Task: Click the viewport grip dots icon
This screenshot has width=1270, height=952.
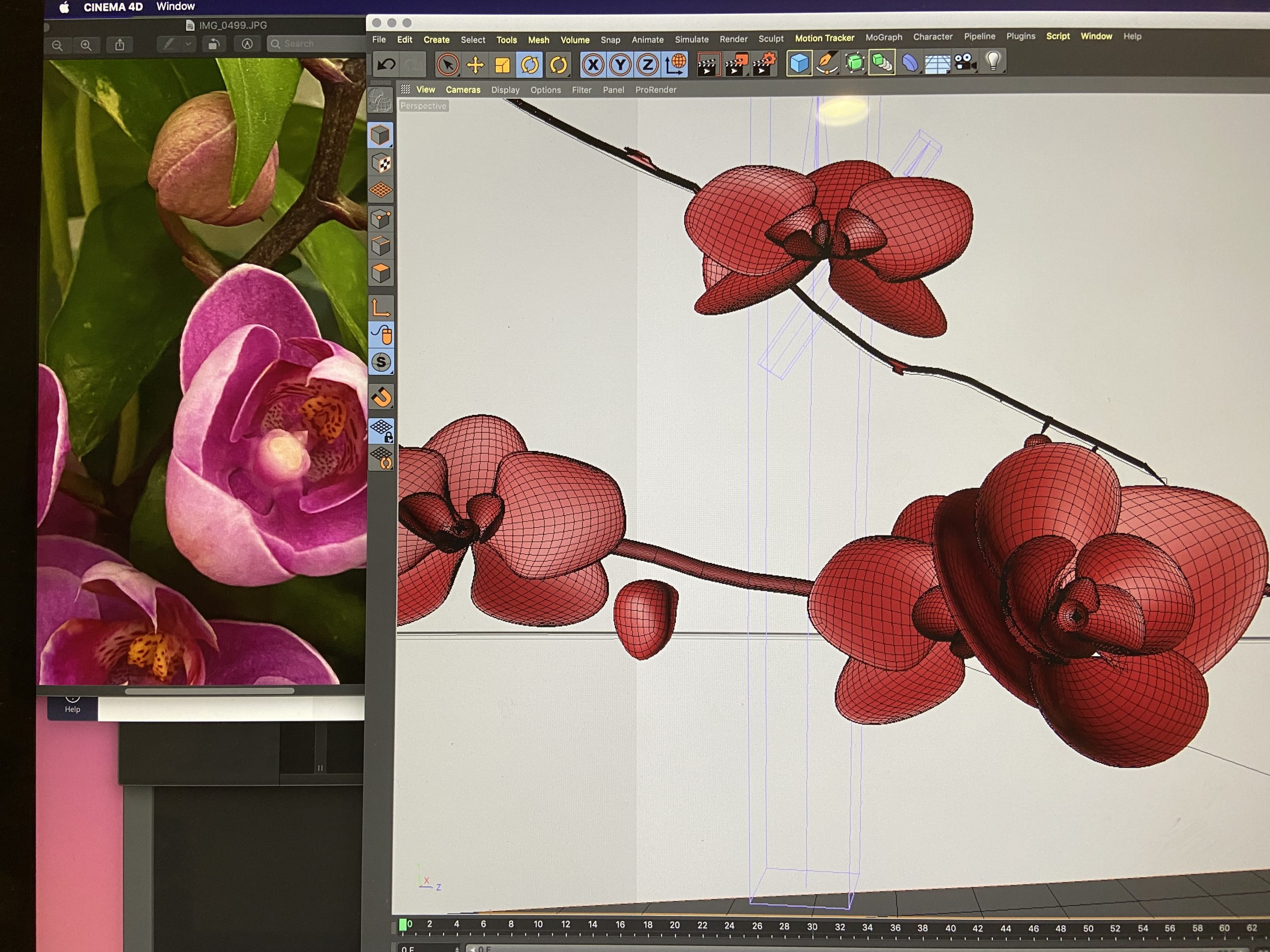Action: (405, 90)
